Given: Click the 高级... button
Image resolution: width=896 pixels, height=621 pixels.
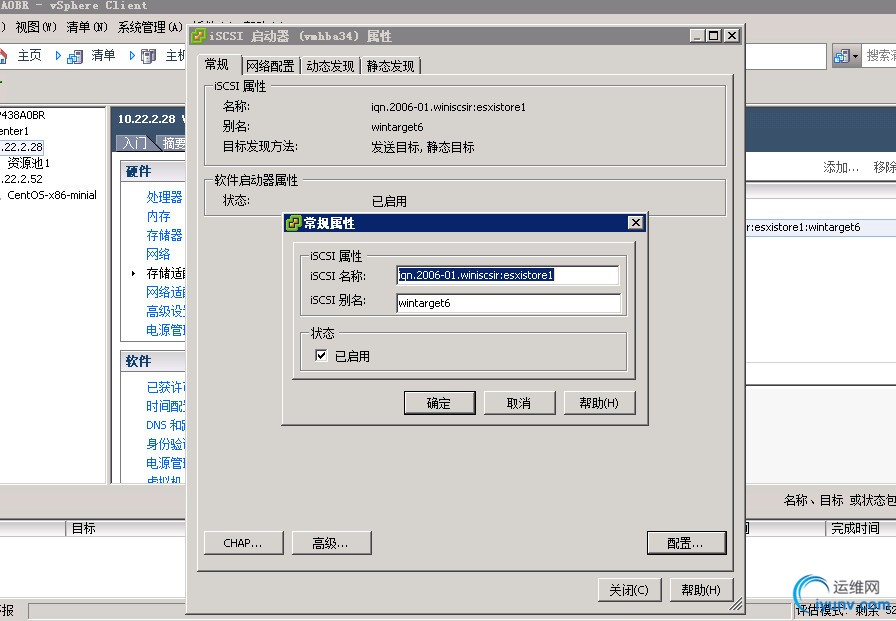Looking at the screenshot, I should tap(331, 543).
